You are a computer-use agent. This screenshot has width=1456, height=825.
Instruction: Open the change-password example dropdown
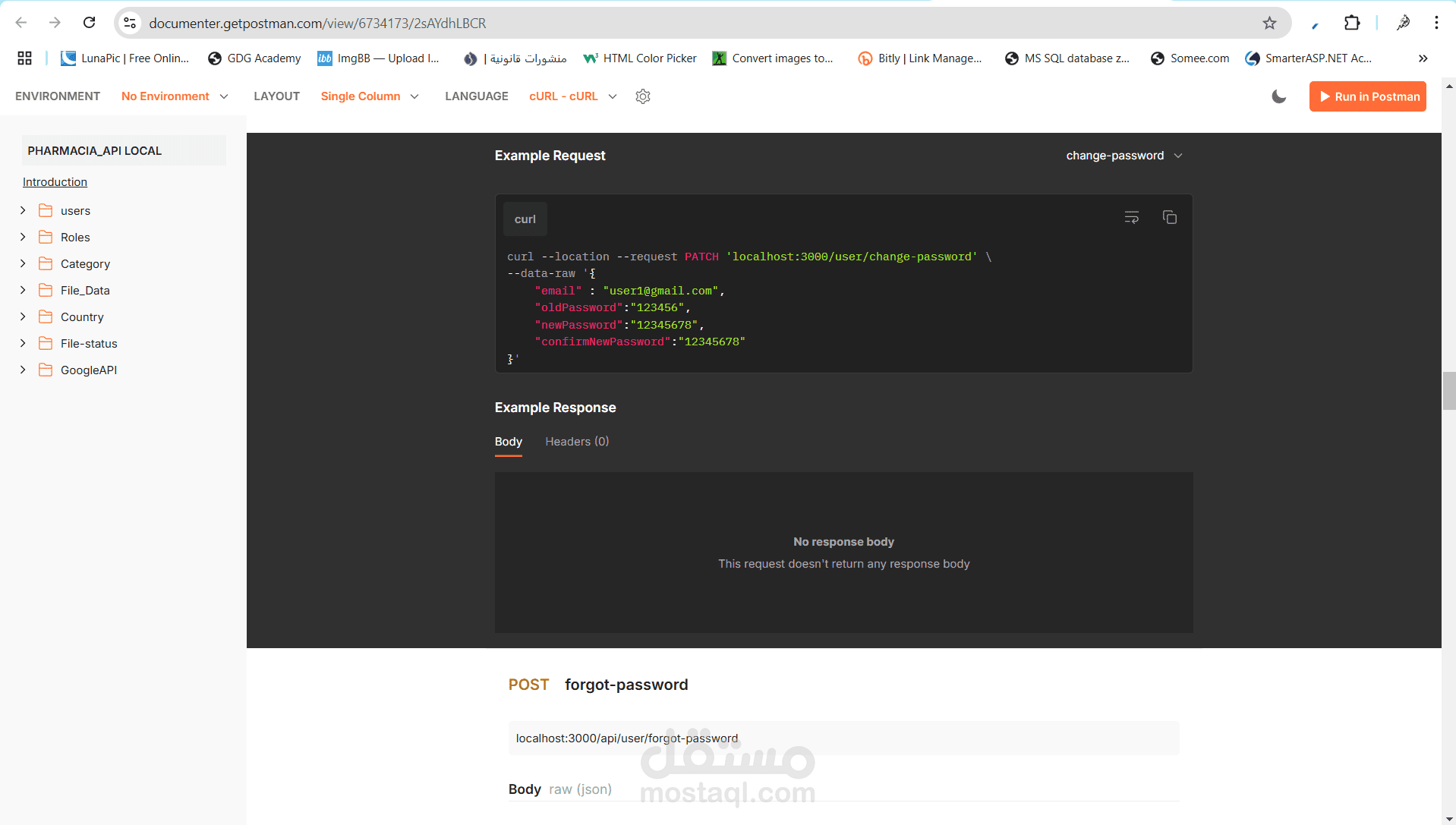tap(1124, 156)
